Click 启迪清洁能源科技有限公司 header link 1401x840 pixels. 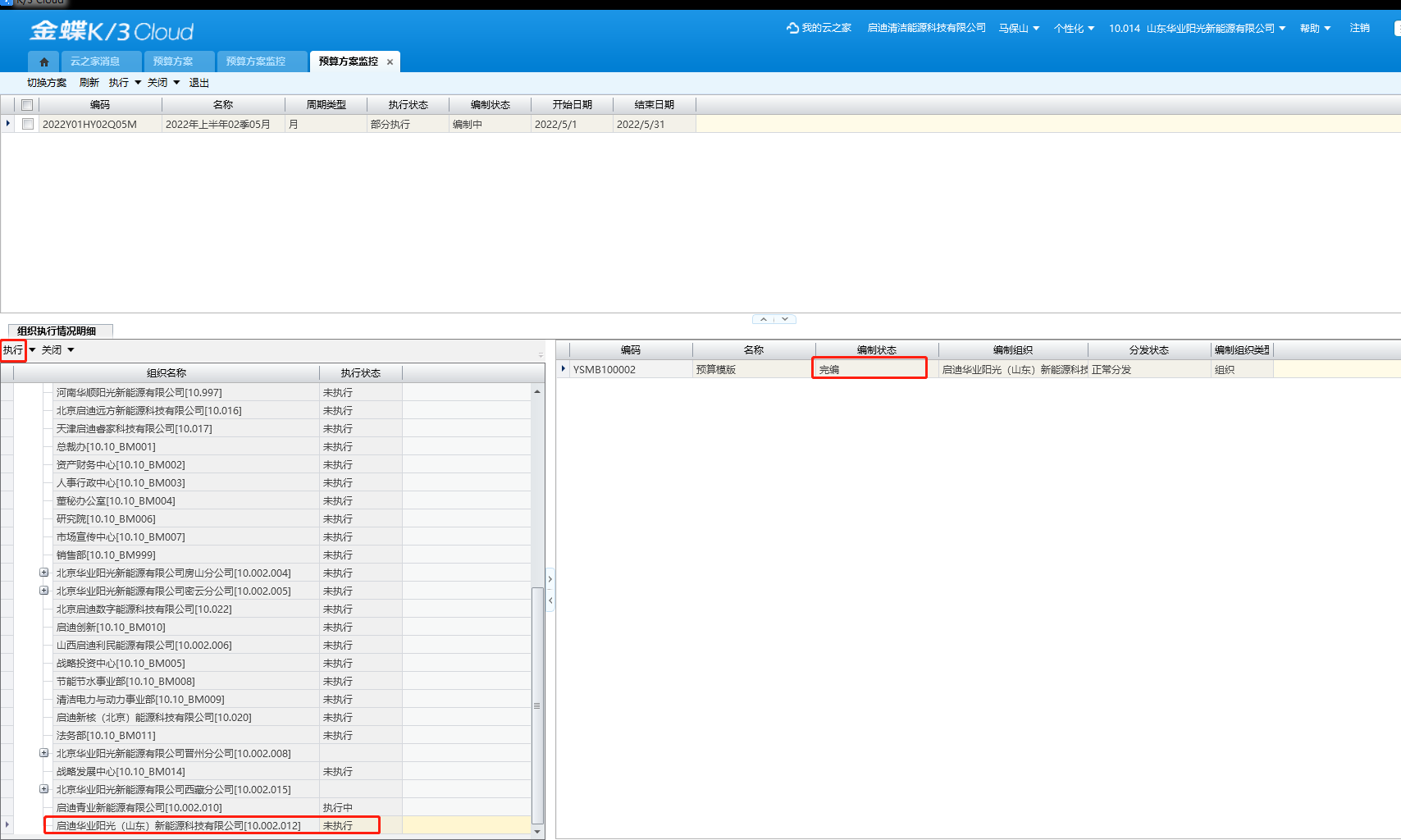927,28
